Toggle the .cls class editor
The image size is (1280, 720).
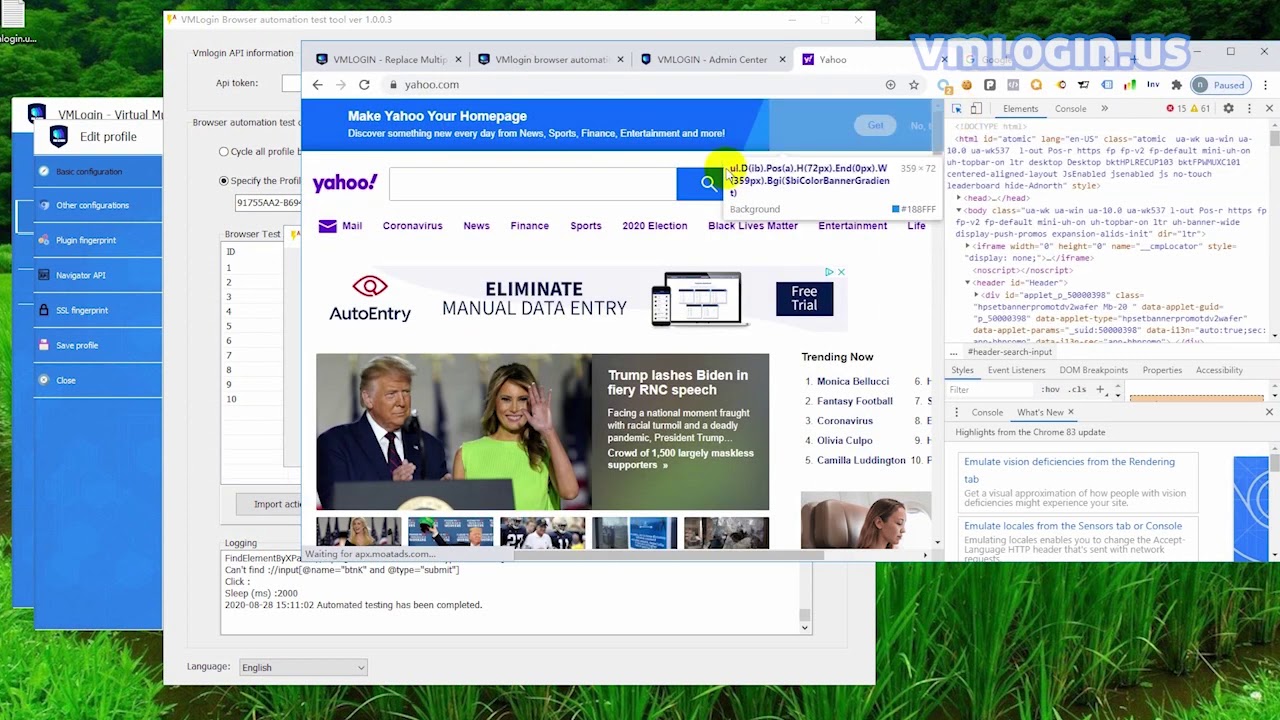1077,390
